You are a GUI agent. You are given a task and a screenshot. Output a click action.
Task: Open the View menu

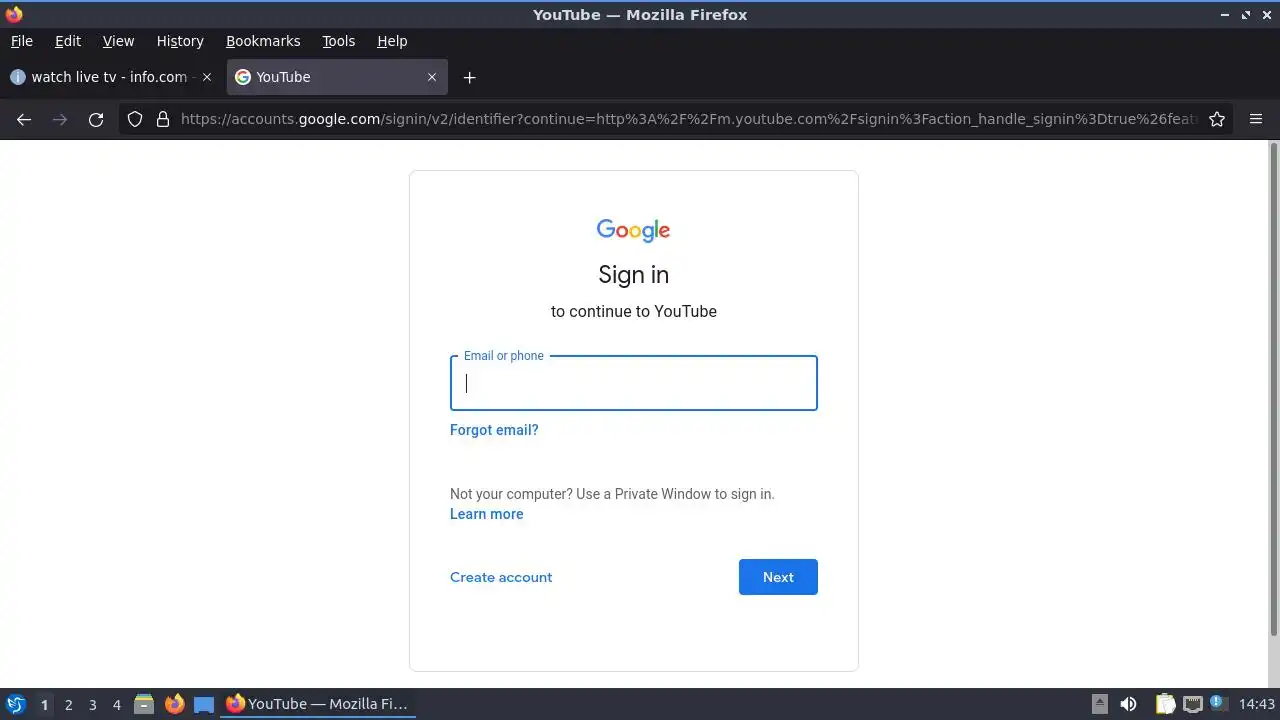tap(118, 41)
